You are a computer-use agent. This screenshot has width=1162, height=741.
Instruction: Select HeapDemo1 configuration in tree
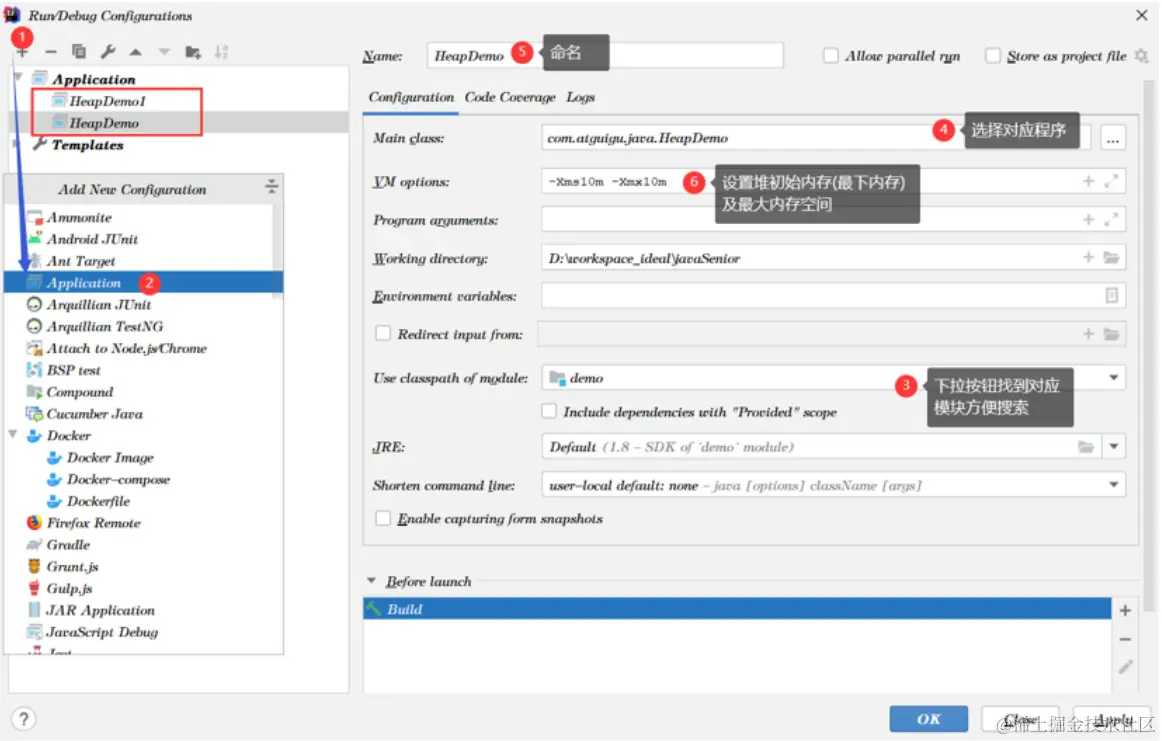[107, 101]
